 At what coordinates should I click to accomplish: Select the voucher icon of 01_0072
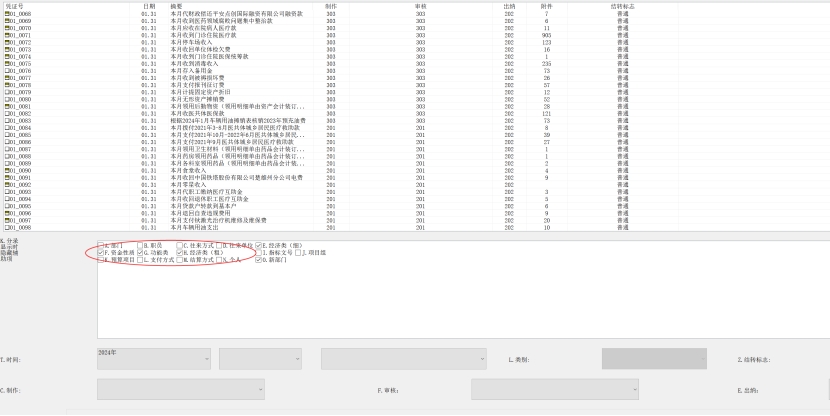pyautogui.click(x=7, y=43)
